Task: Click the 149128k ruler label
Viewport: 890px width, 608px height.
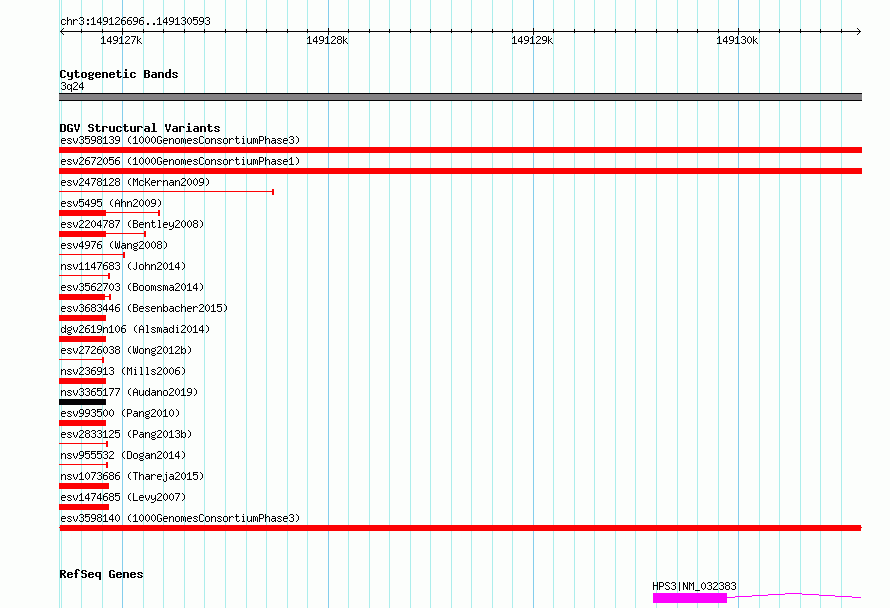Action: coord(327,40)
